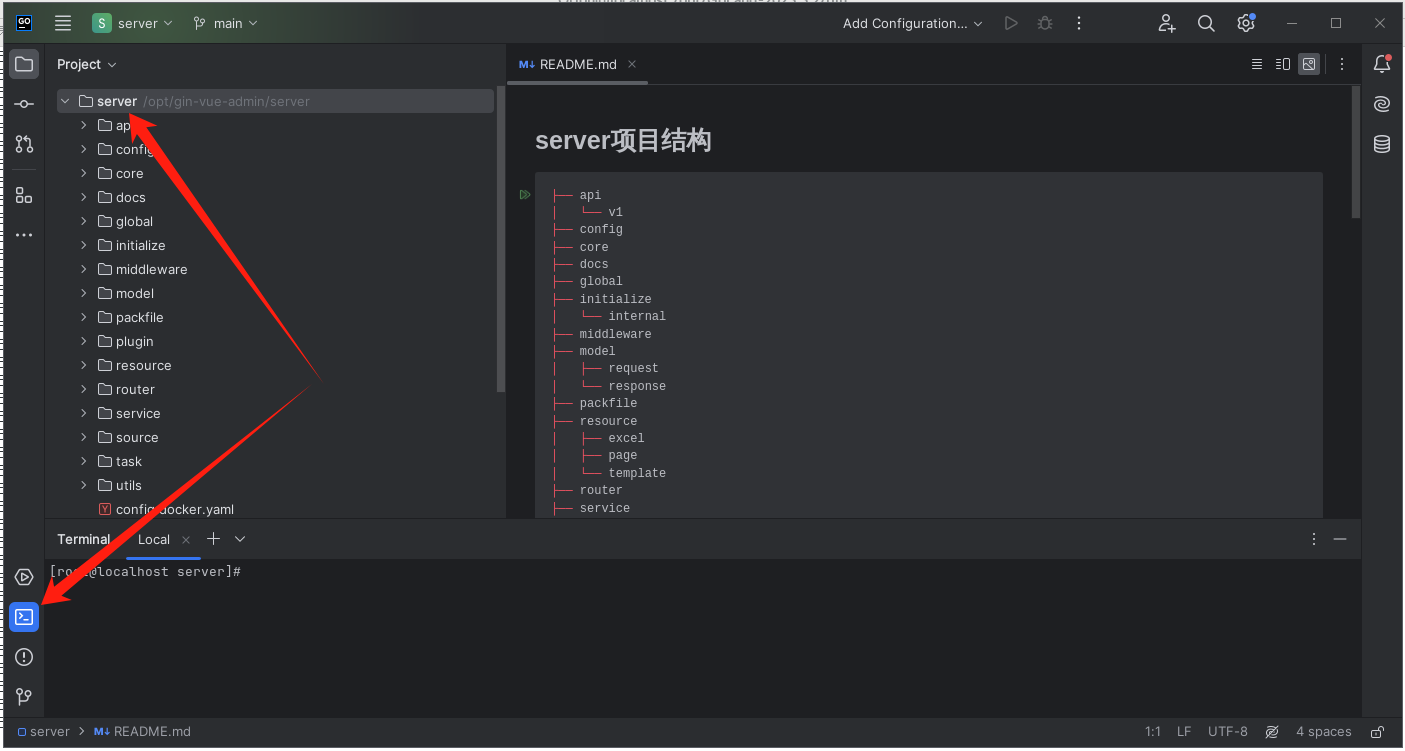Open the run toolbar more actions menu
This screenshot has height=751, width=1405.
1078,23
